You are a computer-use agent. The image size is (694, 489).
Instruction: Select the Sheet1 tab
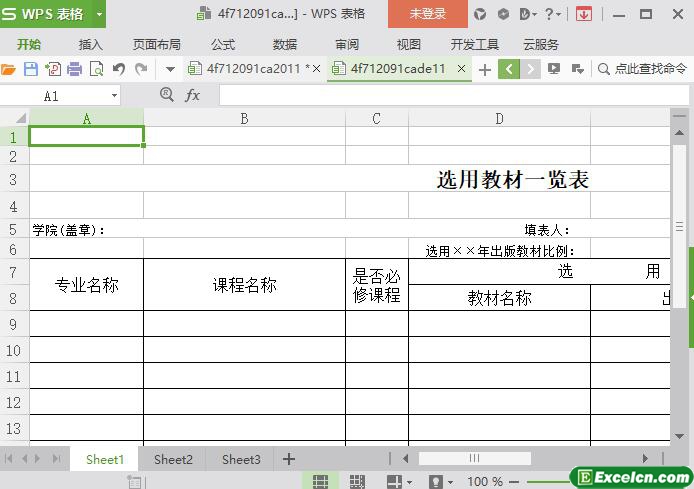(105, 459)
